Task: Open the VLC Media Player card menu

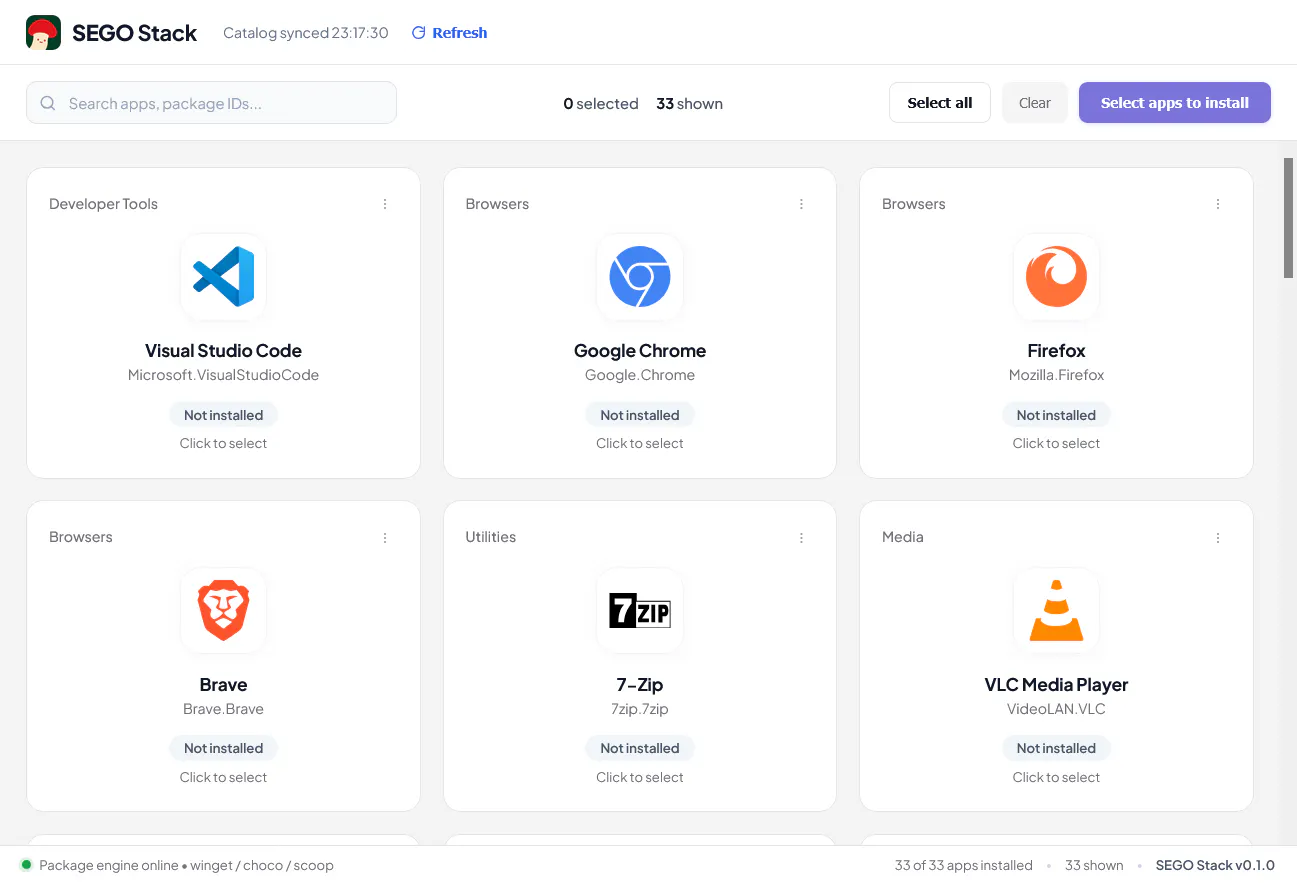Action: [1218, 537]
